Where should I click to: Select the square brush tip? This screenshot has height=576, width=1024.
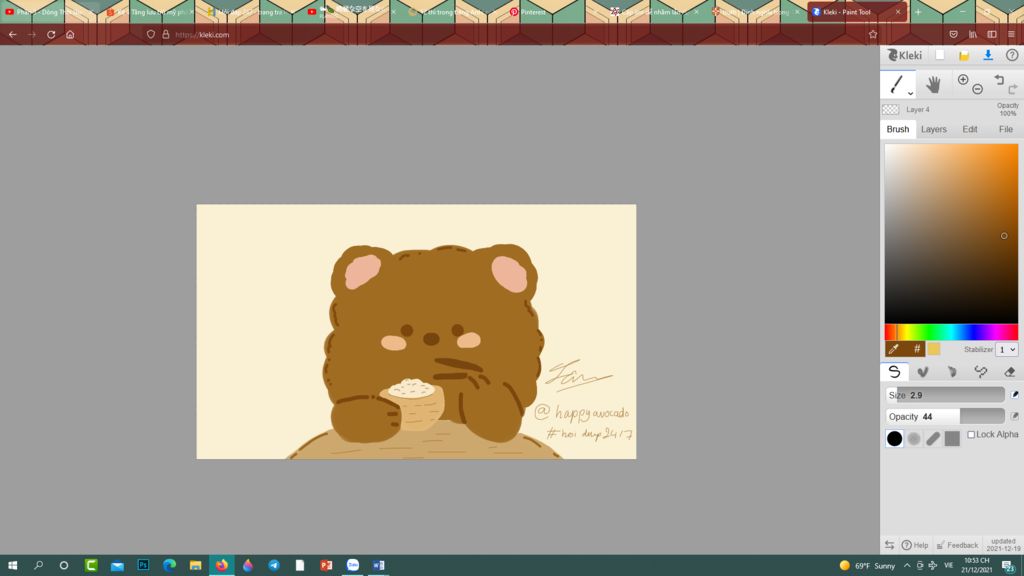pos(952,438)
